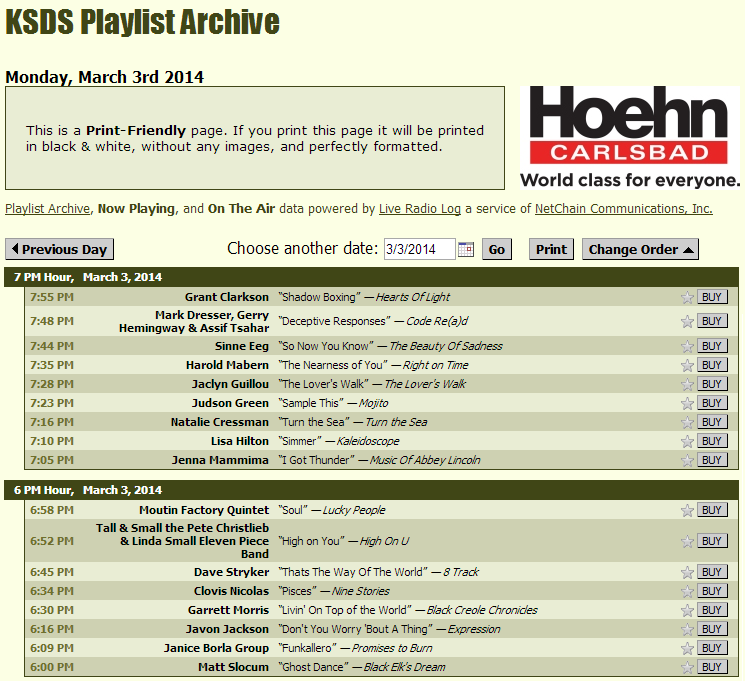Click artist name Harold Mabern
745x681 pixels.
tap(227, 365)
